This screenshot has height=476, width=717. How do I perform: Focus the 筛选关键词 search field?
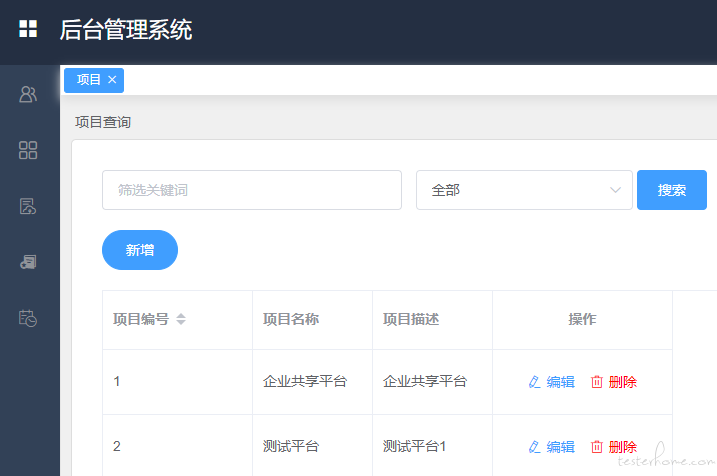252,190
